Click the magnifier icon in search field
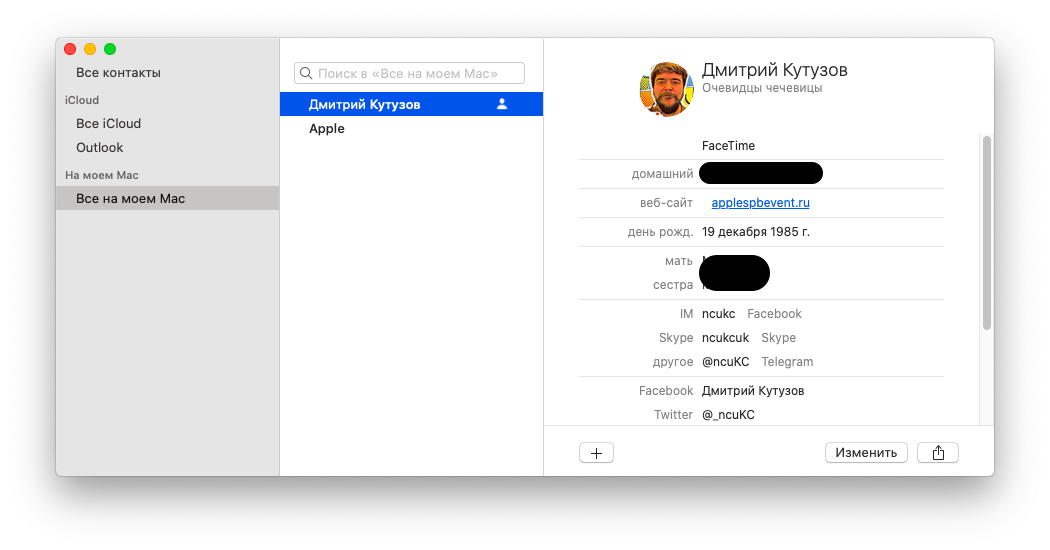This screenshot has width=1050, height=550. point(306,73)
